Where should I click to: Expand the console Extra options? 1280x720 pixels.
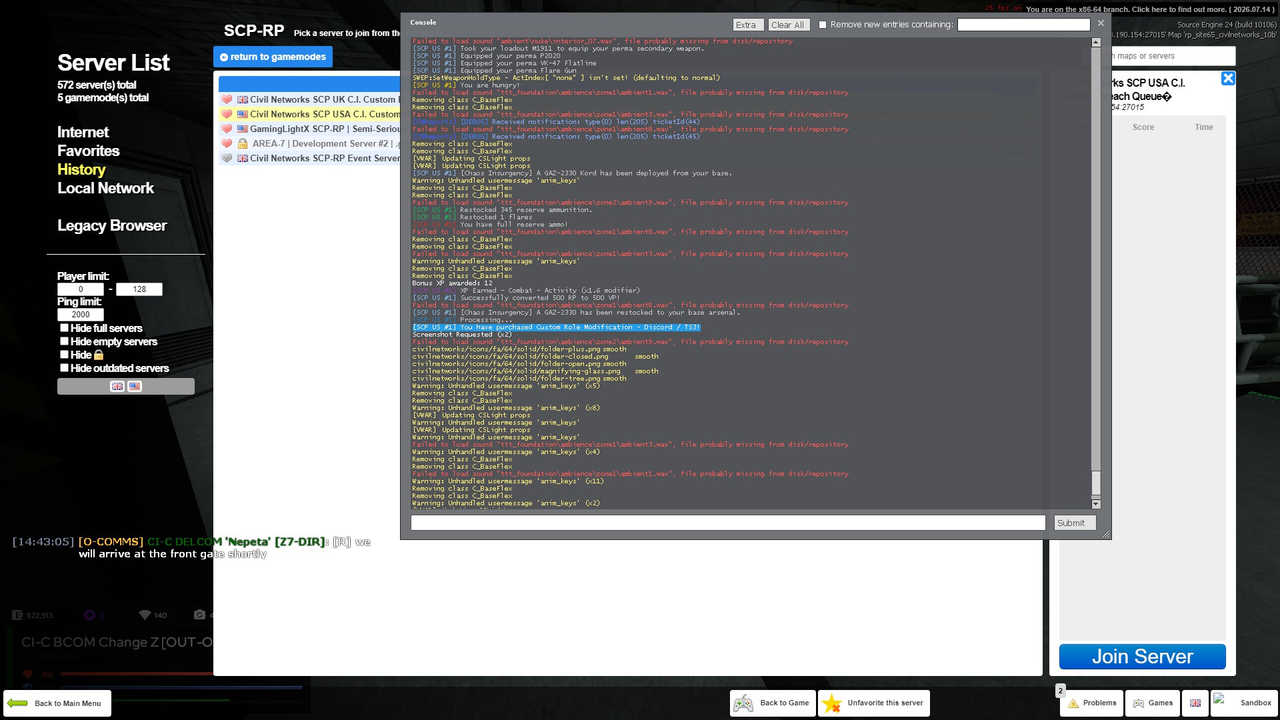point(748,25)
